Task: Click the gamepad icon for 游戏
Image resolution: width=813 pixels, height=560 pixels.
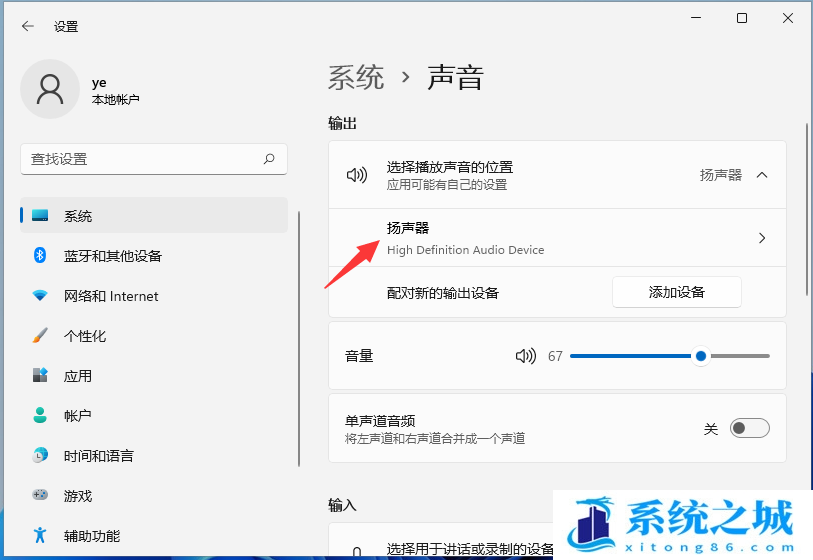Action: tap(40, 495)
